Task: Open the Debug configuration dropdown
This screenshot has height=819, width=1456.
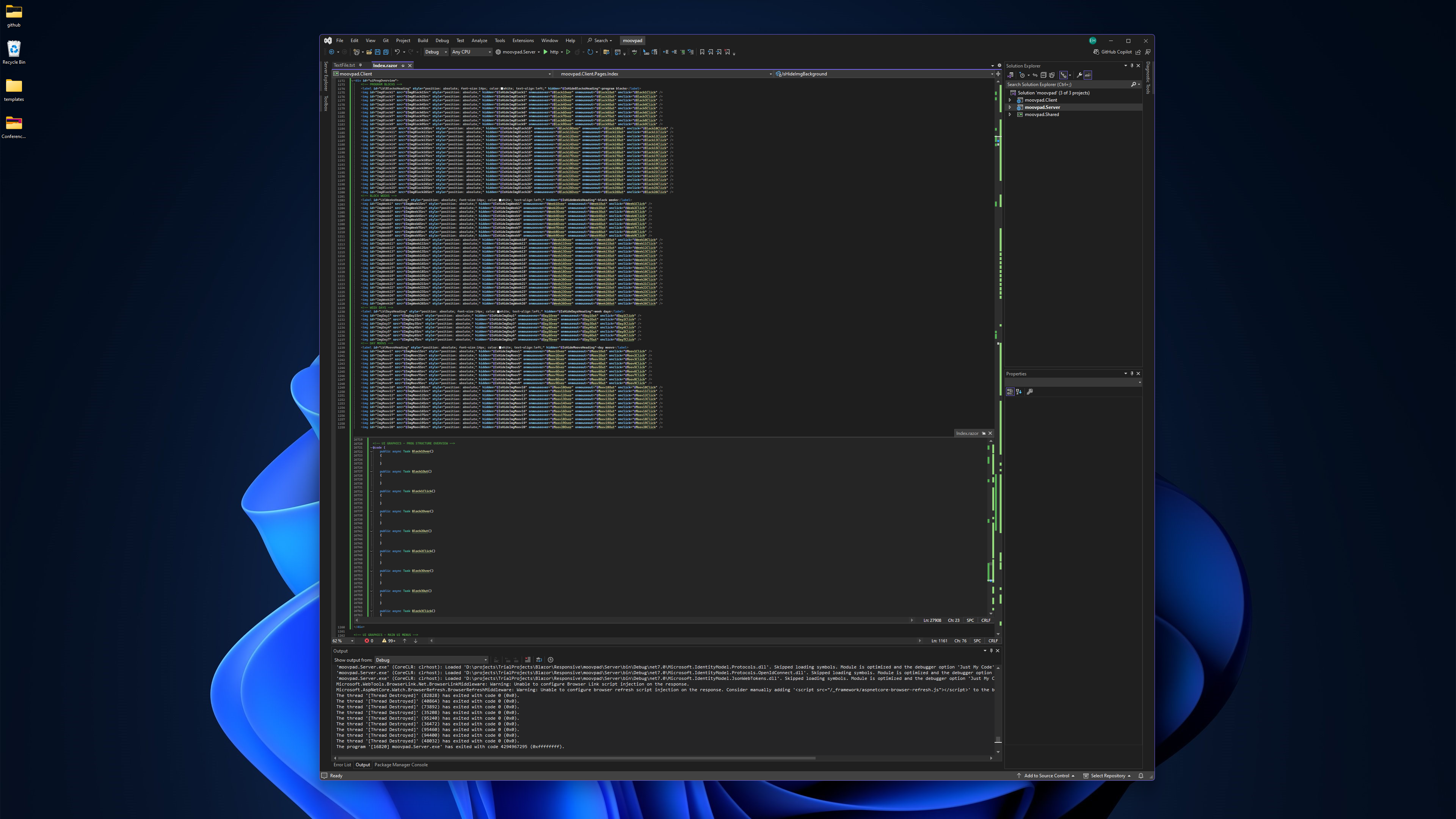Action: 436,52
